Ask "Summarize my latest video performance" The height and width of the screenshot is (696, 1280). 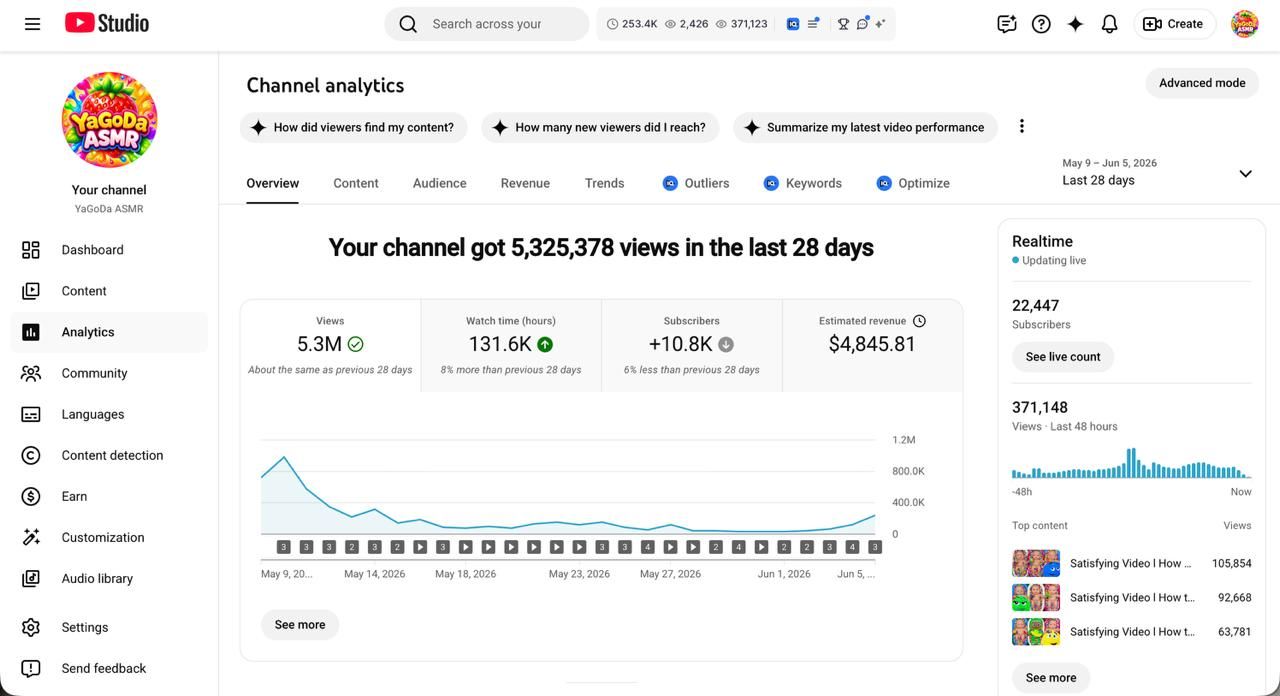click(x=865, y=127)
